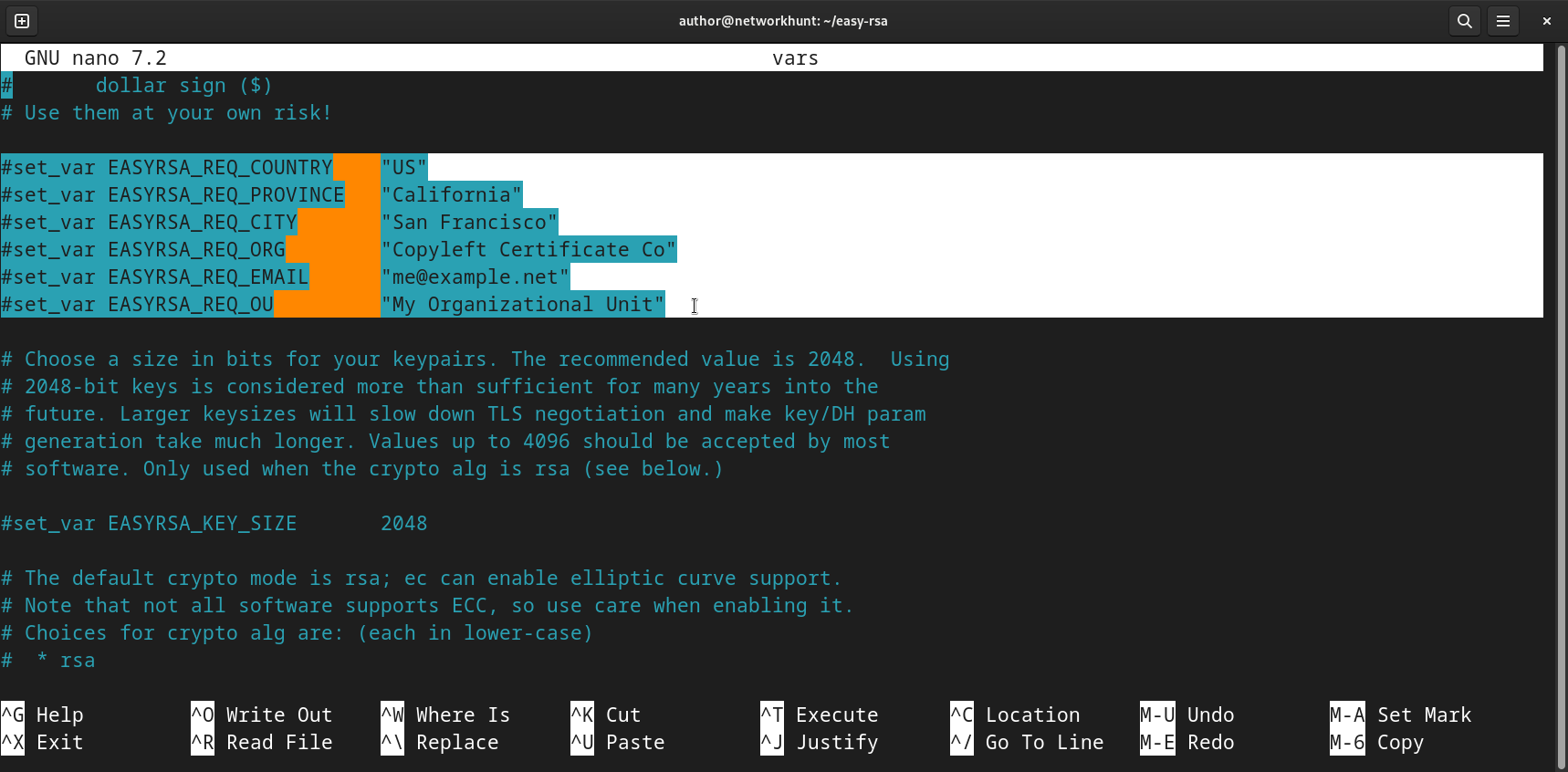Click the 2048 key size value
The width and height of the screenshot is (1568, 772).
[x=404, y=524]
